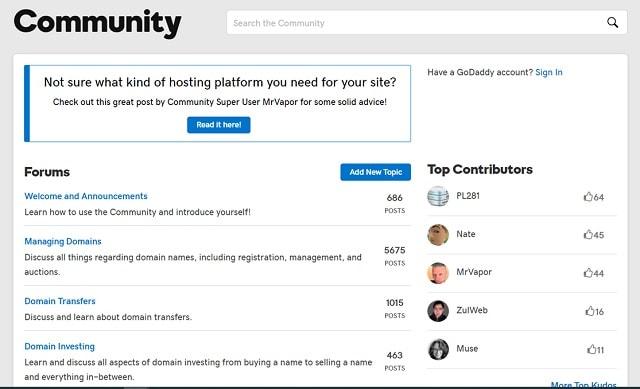Click the 'Have a GoDaddy account?' text
Viewport: 640px width, 389px height.
coord(480,72)
